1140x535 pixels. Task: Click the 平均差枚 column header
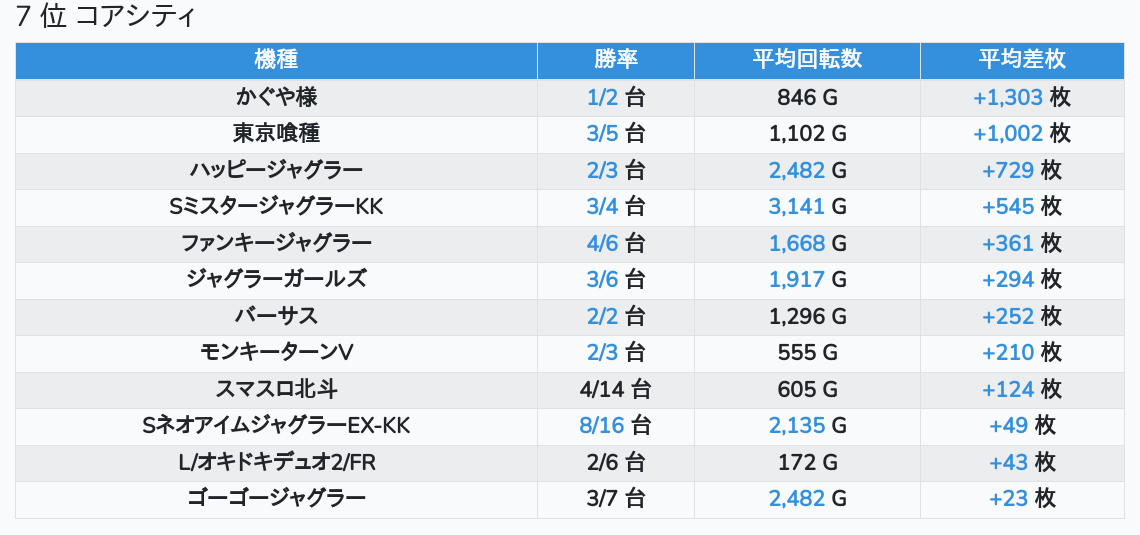[1021, 60]
